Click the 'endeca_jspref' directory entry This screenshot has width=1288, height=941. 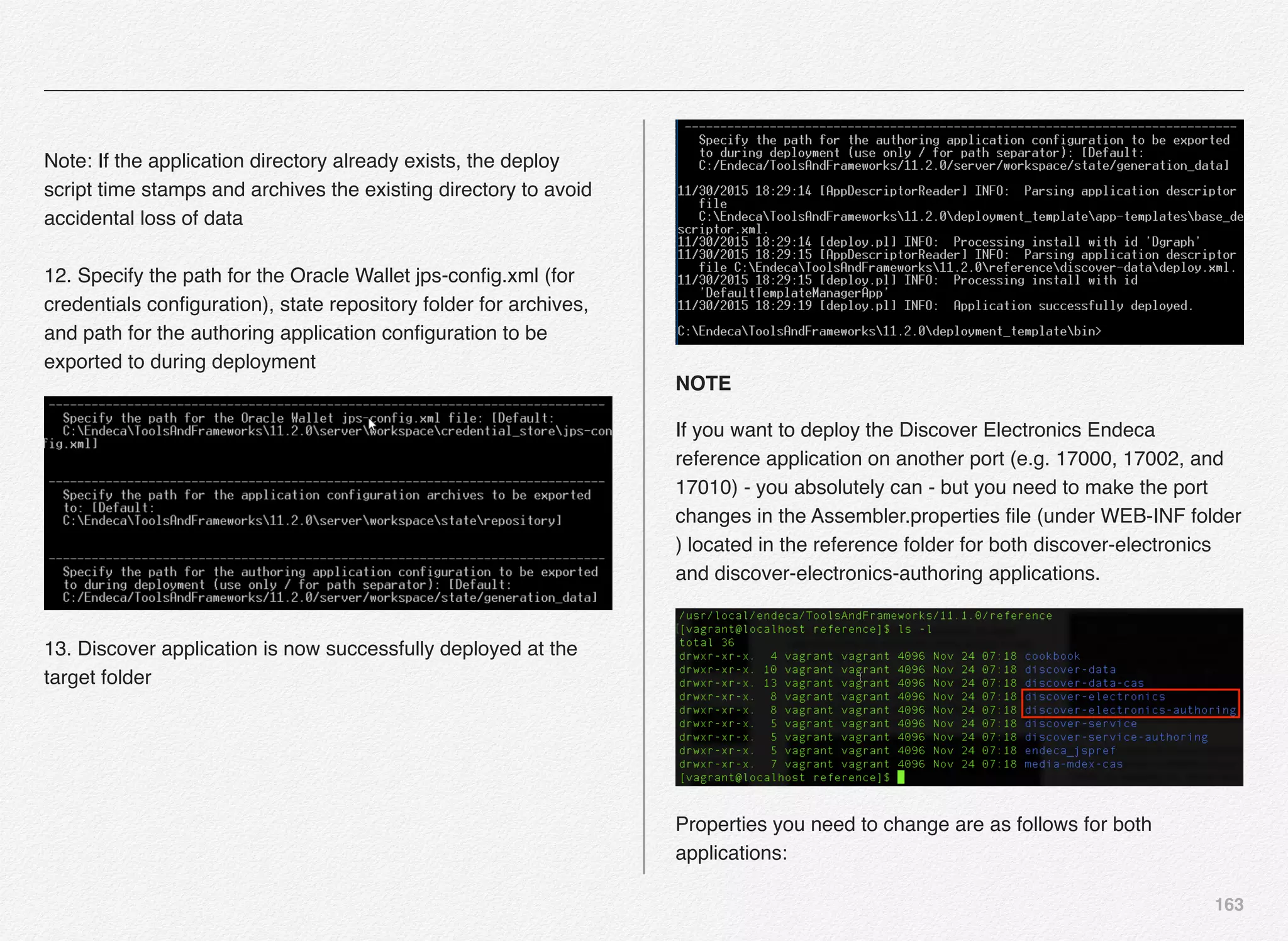pos(1070,751)
